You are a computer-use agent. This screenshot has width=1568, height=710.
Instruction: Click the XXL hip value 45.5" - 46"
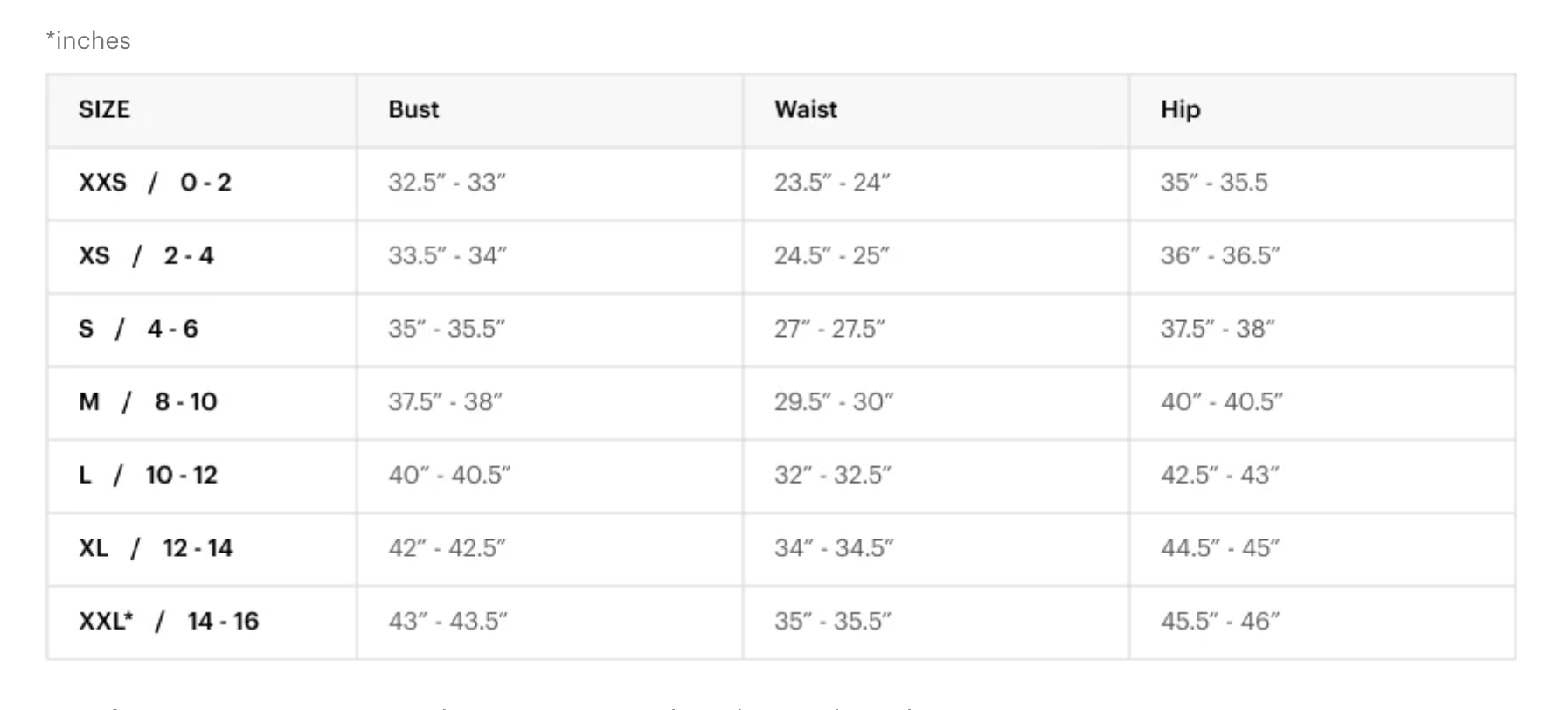1219,621
